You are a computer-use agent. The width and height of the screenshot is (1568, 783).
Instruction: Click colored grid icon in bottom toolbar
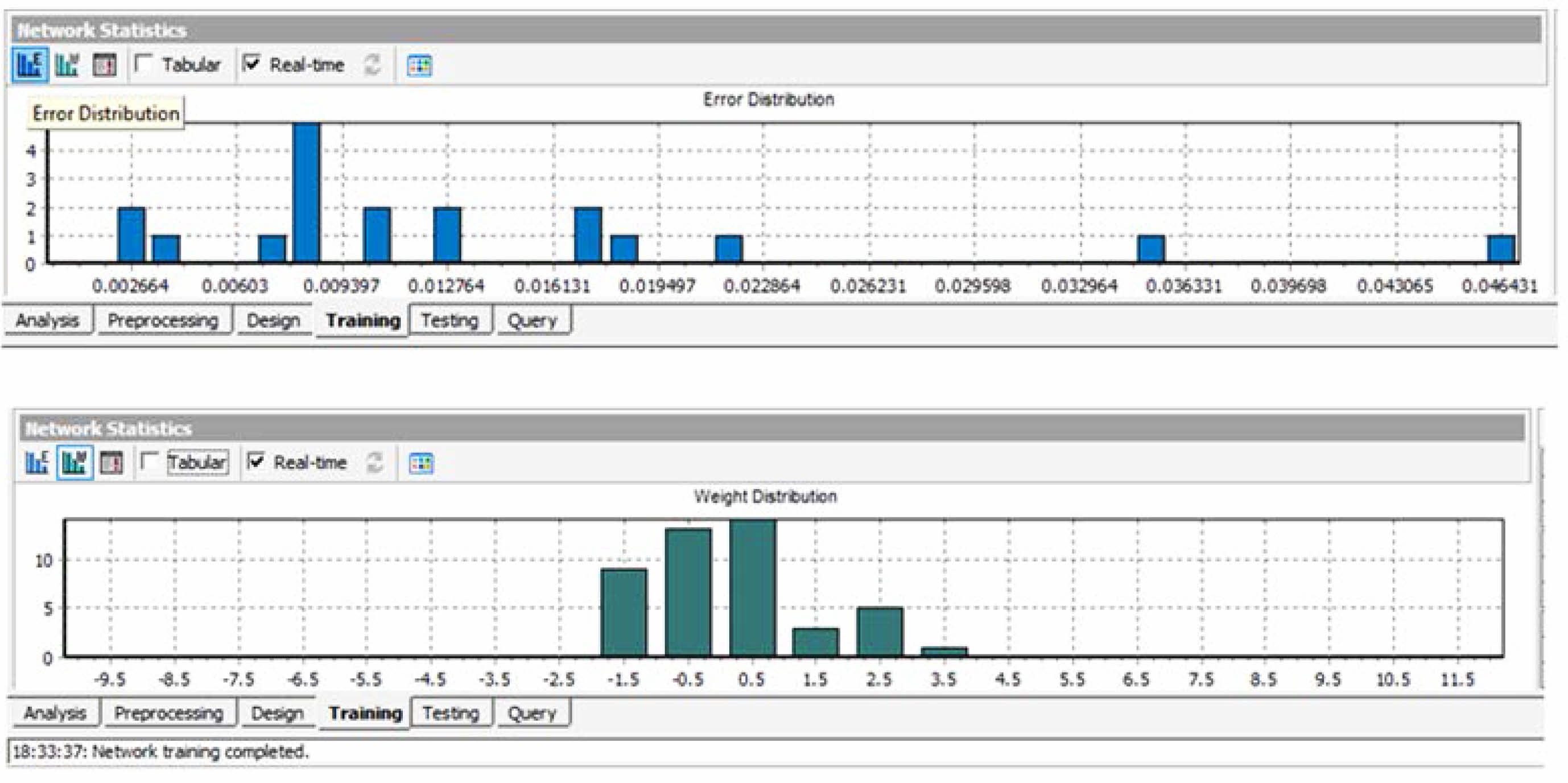pyautogui.click(x=420, y=463)
